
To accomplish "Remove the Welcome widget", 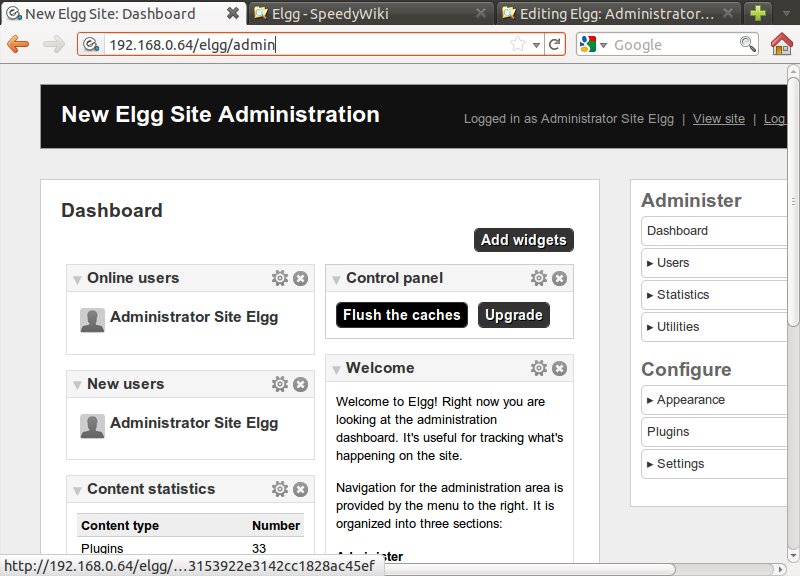I will 560,368.
